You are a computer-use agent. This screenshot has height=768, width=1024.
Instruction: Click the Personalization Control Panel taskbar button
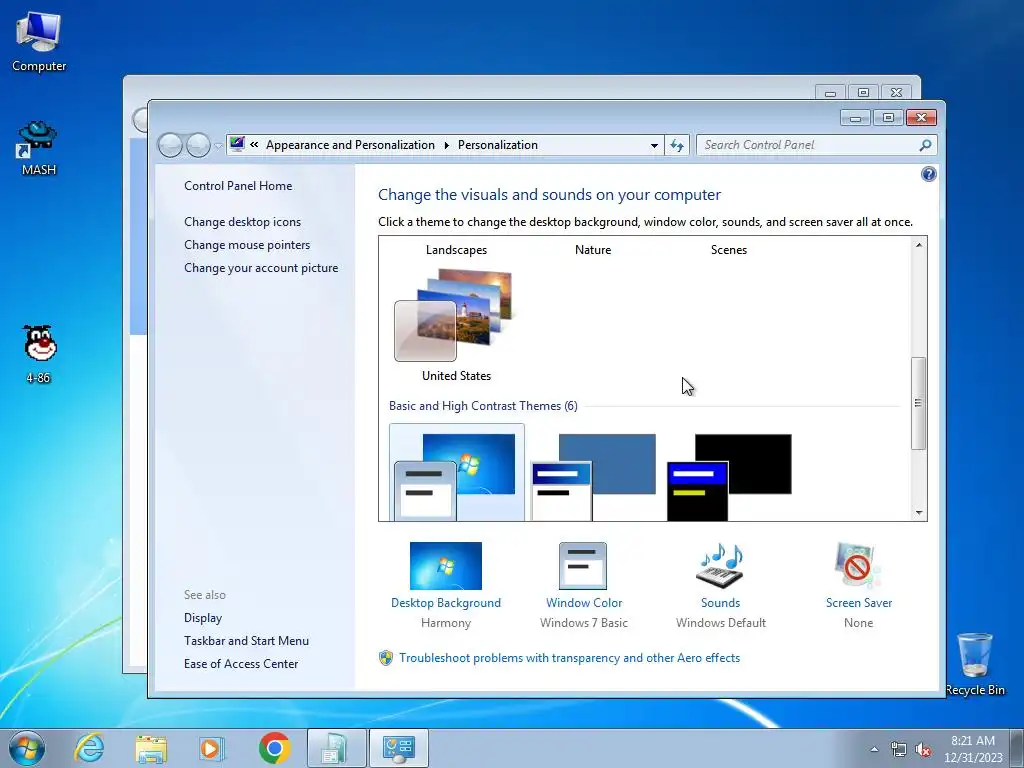tap(399, 748)
